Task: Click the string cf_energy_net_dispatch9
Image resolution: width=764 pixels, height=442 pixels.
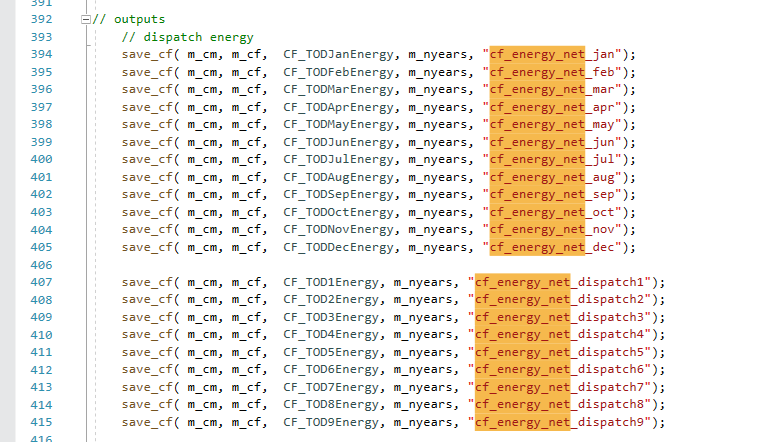Action: pos(559,422)
